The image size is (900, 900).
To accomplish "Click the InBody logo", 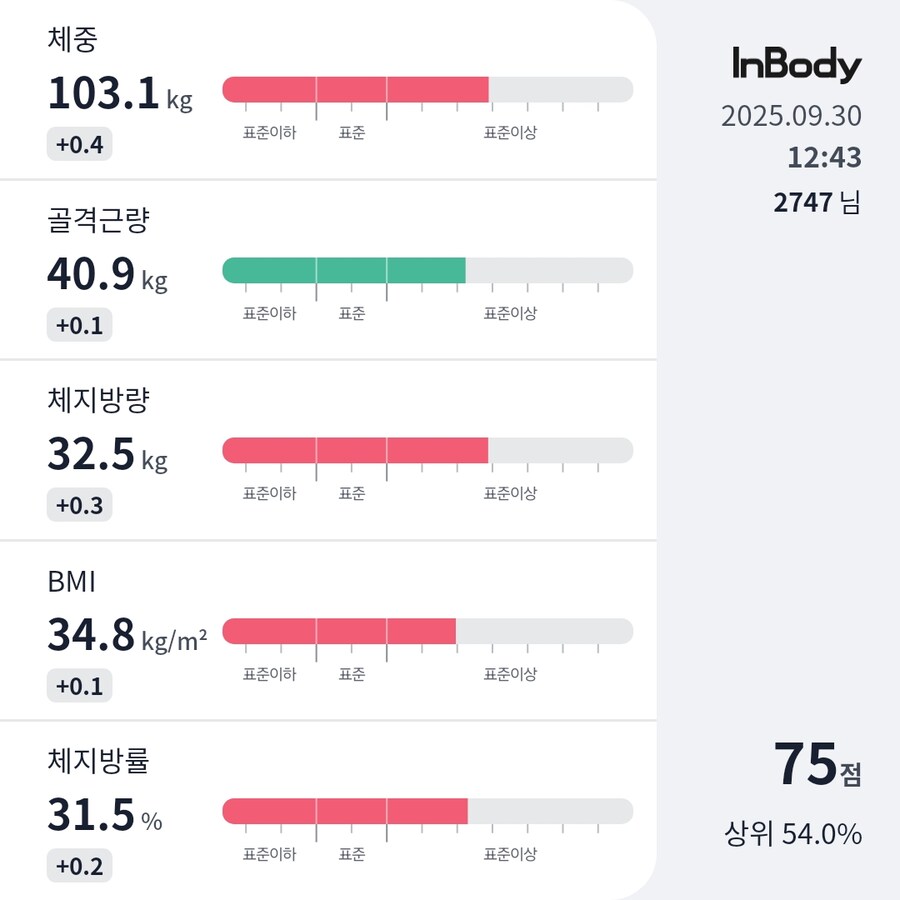I will coord(796,66).
